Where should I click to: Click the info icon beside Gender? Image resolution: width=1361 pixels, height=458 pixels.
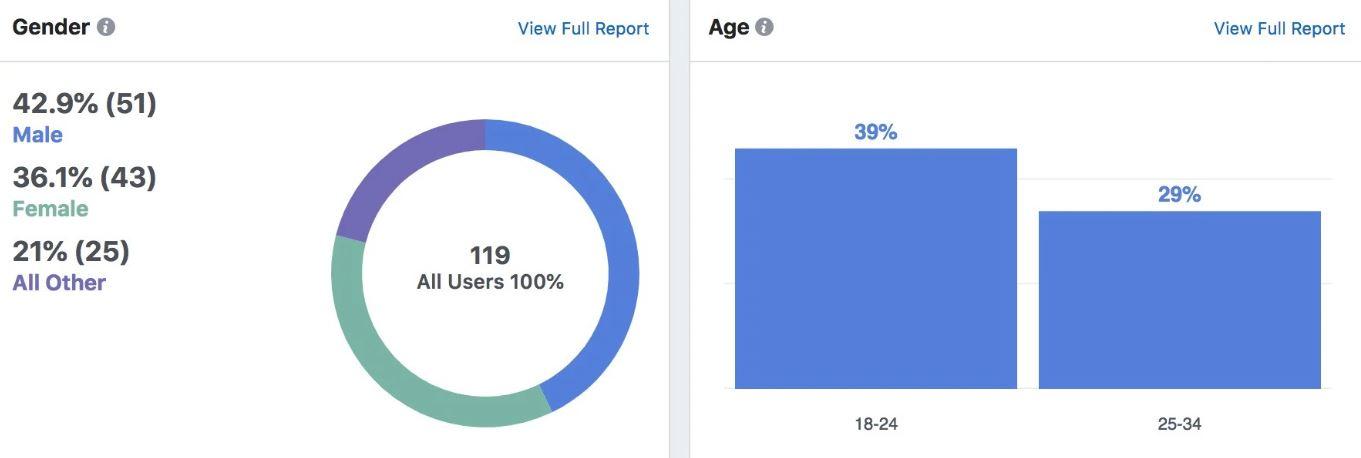(x=106, y=27)
